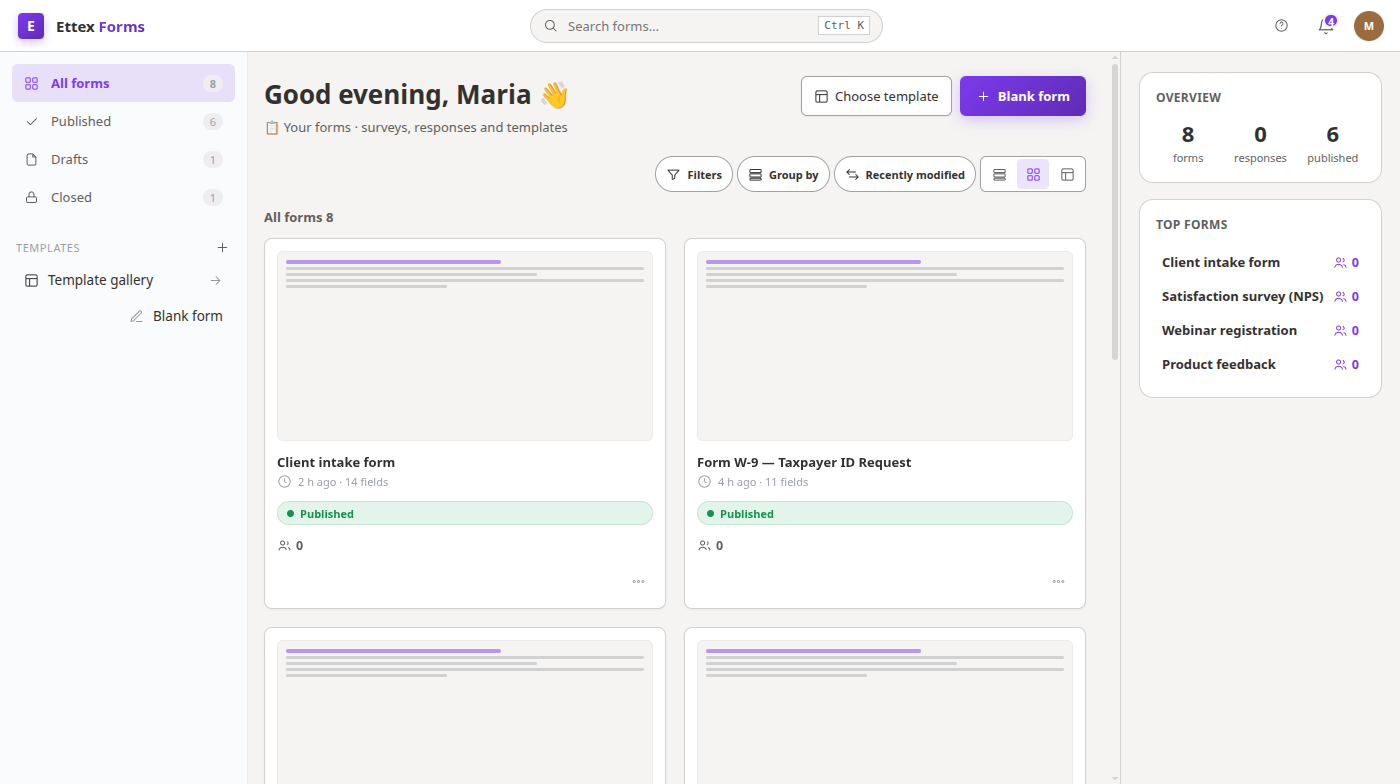Click the Client intake form card title
The image size is (1400, 784).
point(336,462)
